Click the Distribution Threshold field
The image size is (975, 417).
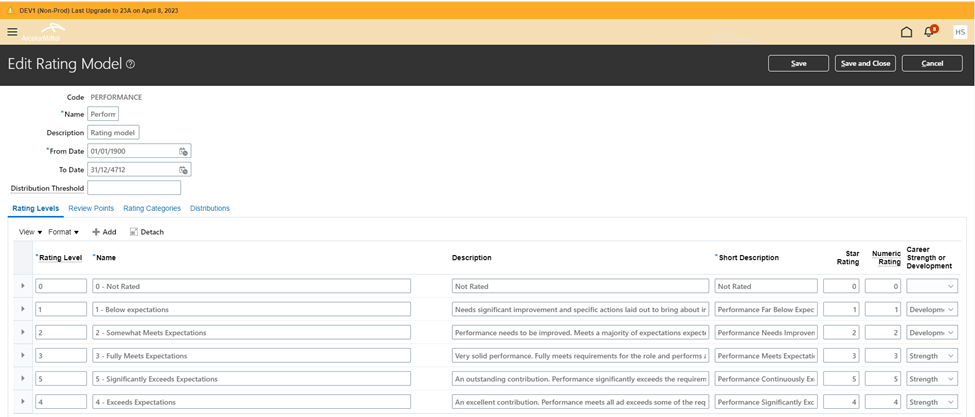coord(134,188)
